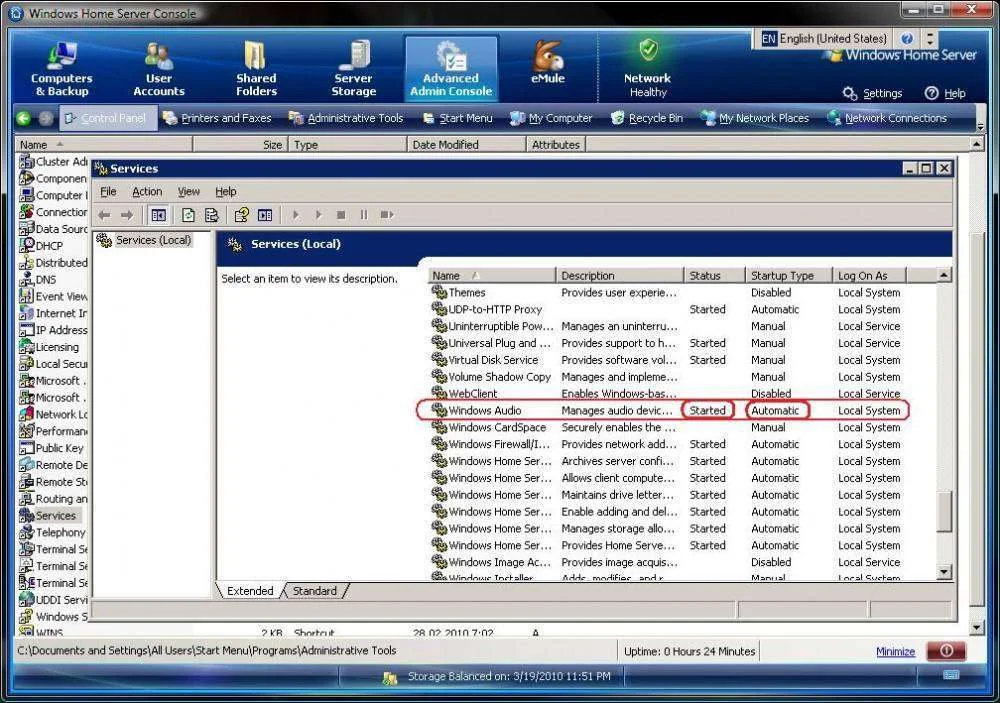Open the Action menu in Services
The width and height of the screenshot is (1000, 703).
147,191
